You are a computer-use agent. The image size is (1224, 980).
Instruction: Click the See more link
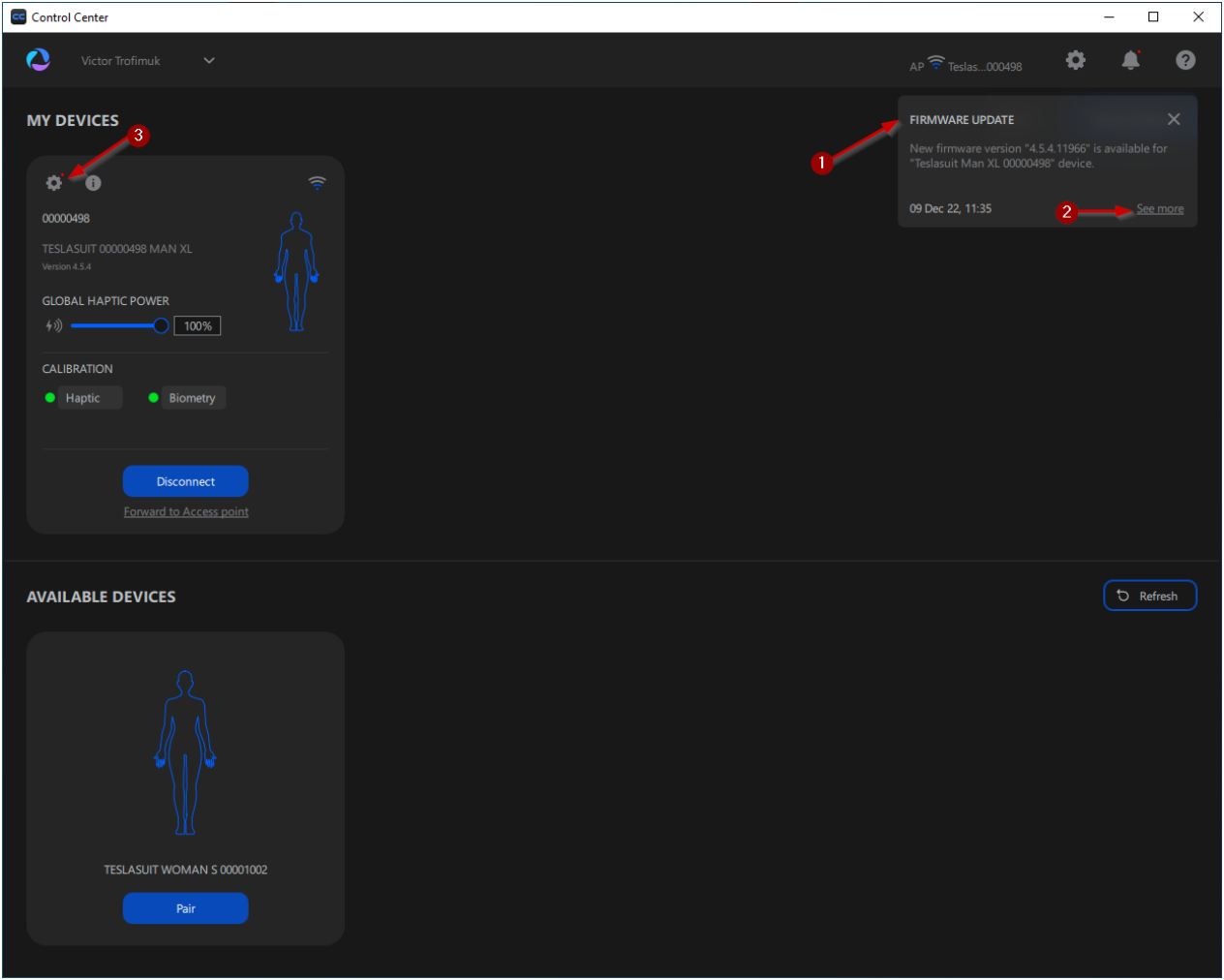(x=1160, y=209)
